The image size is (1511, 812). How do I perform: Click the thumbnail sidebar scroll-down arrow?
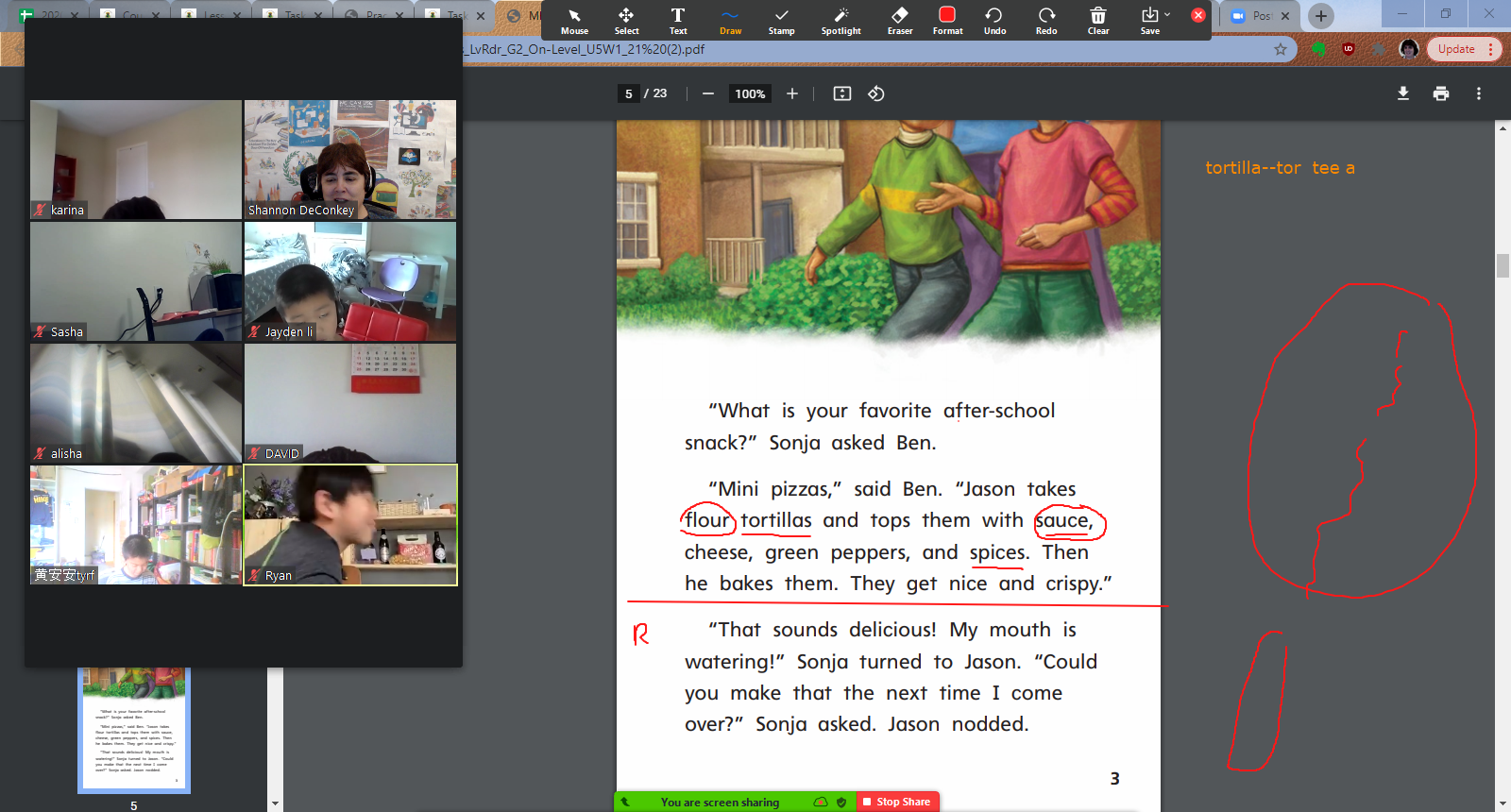275,804
